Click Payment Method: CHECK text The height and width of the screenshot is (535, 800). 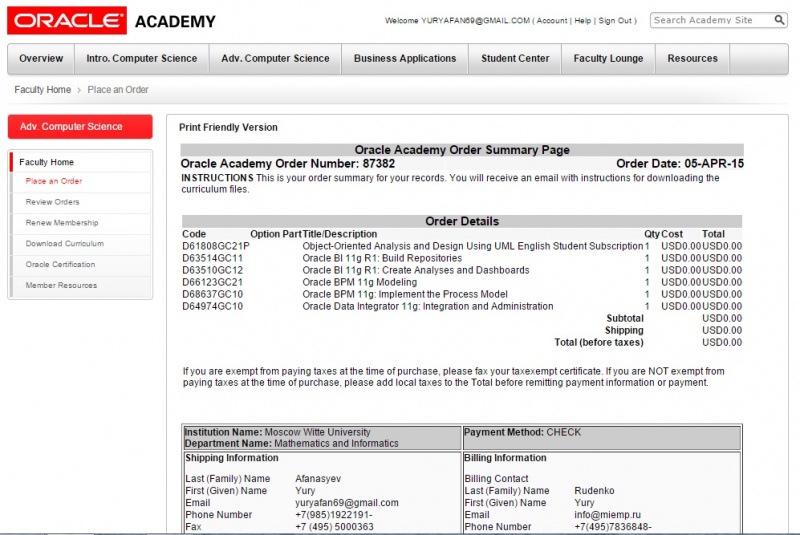click(x=522, y=432)
